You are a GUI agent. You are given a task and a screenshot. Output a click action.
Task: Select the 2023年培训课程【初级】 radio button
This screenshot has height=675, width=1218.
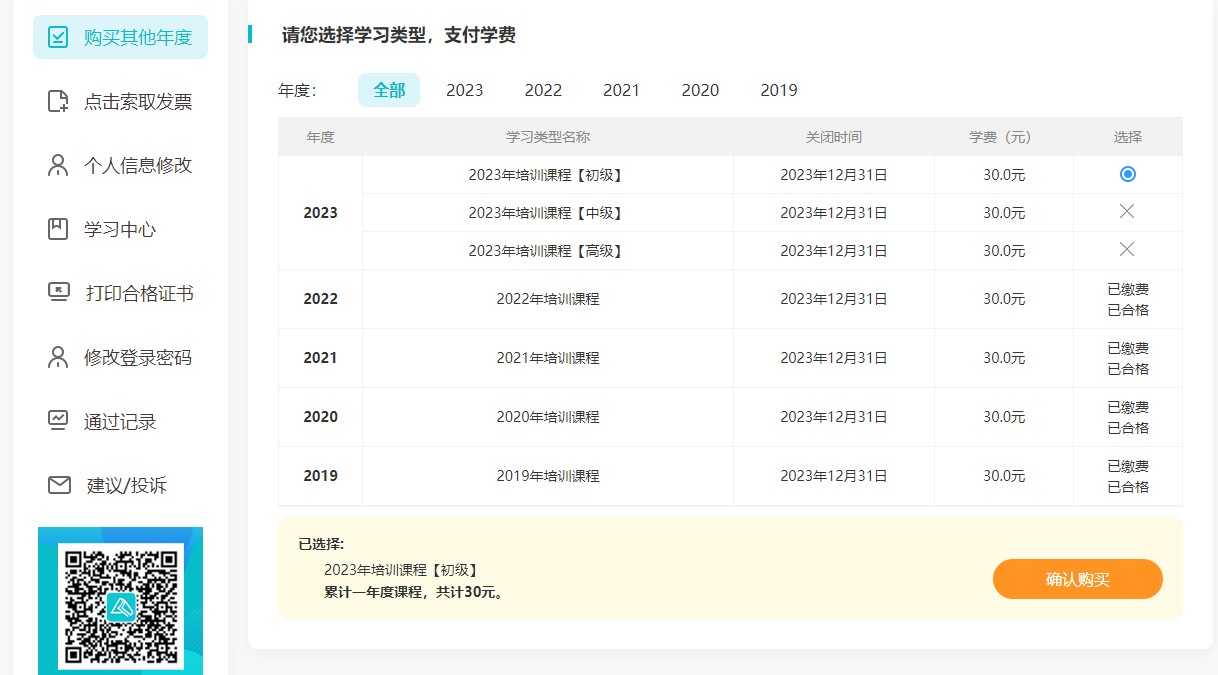pyautogui.click(x=1127, y=174)
